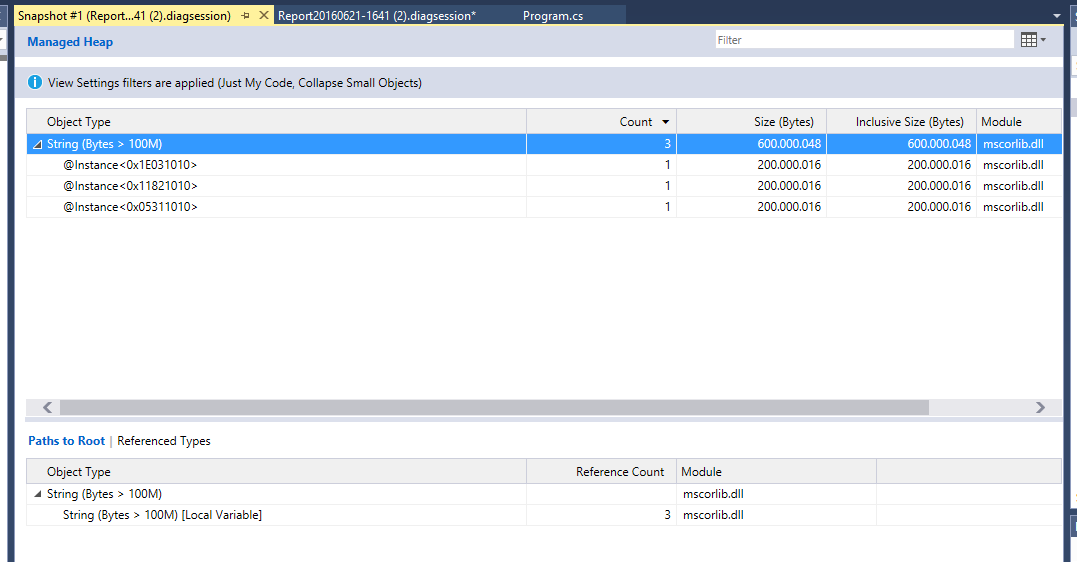Click mscorlib.dll in the Local Variable row

pos(713,515)
